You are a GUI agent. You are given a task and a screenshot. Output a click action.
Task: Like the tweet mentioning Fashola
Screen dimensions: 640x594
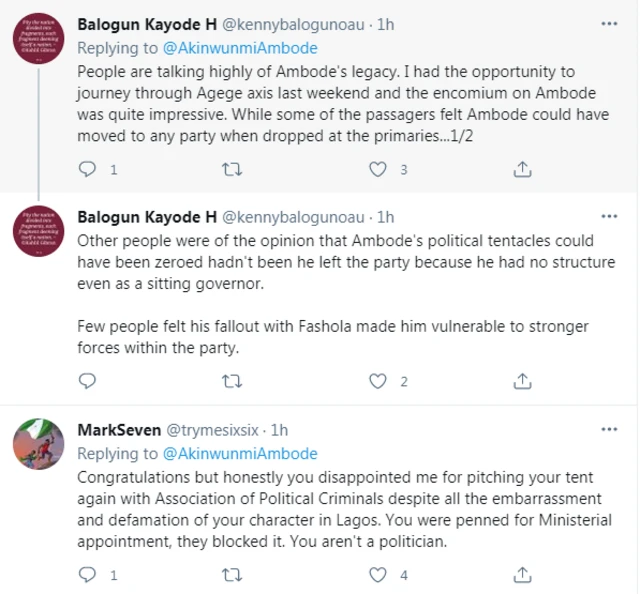[x=377, y=381]
